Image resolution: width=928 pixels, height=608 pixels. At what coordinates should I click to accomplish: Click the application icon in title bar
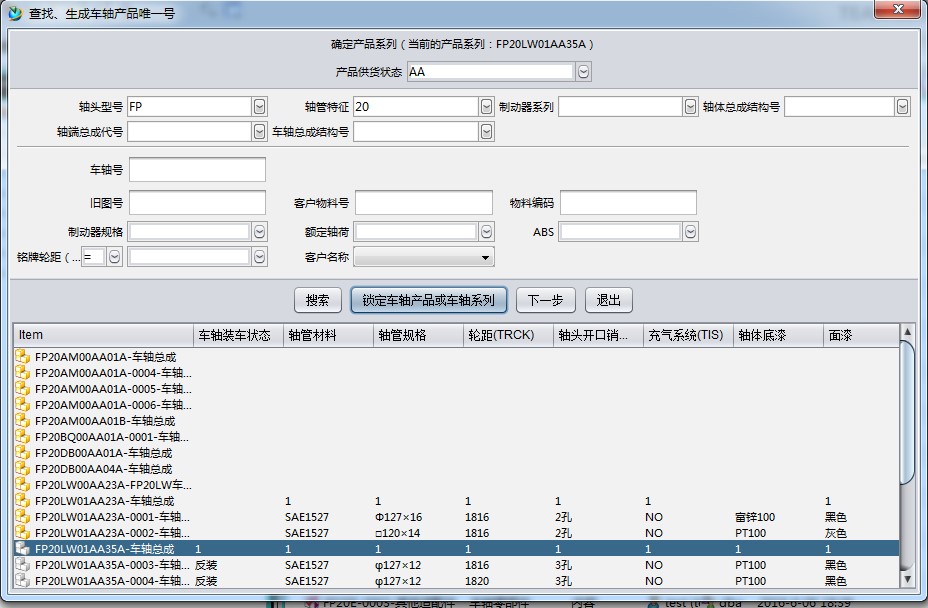coord(14,13)
